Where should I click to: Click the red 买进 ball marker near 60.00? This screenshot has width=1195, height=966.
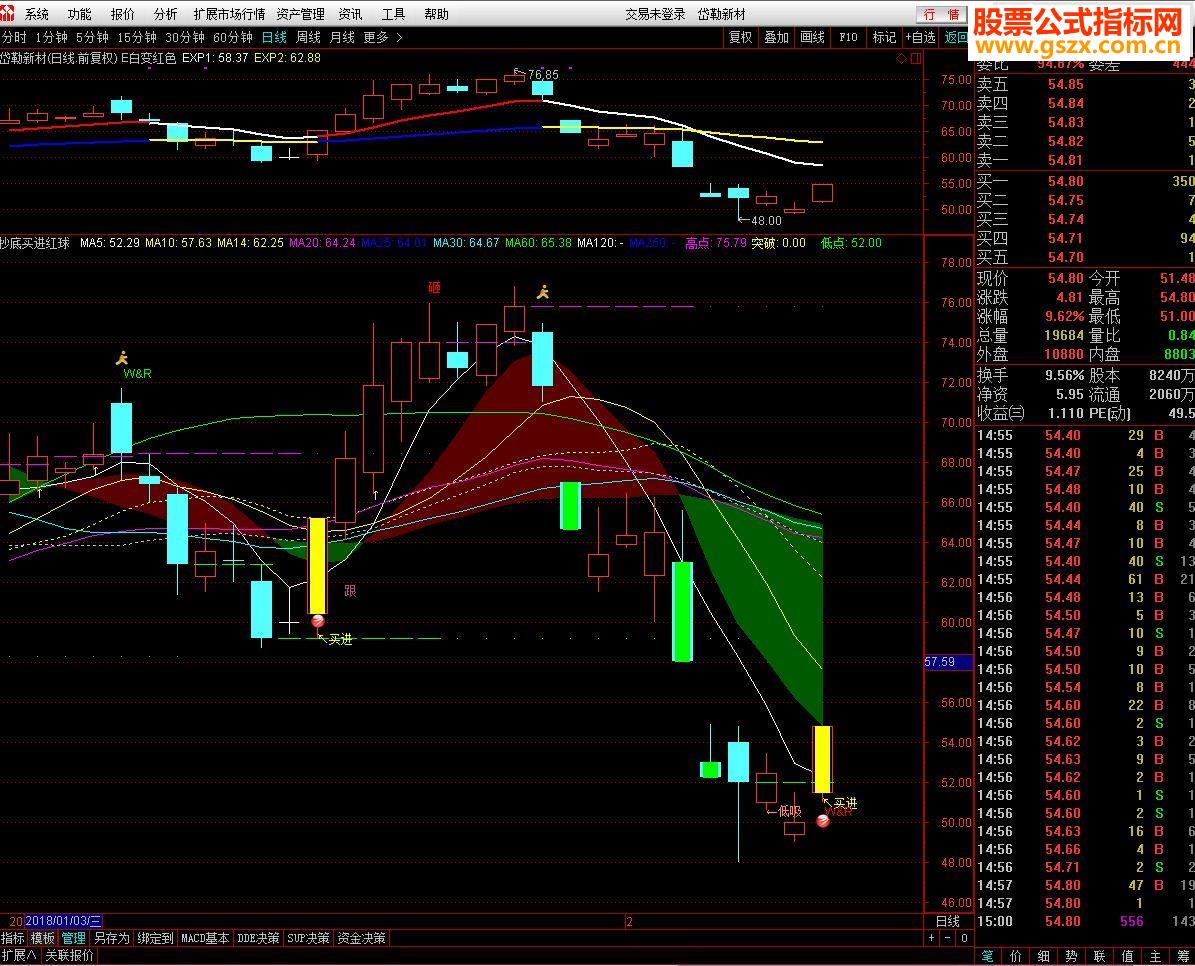pos(318,621)
